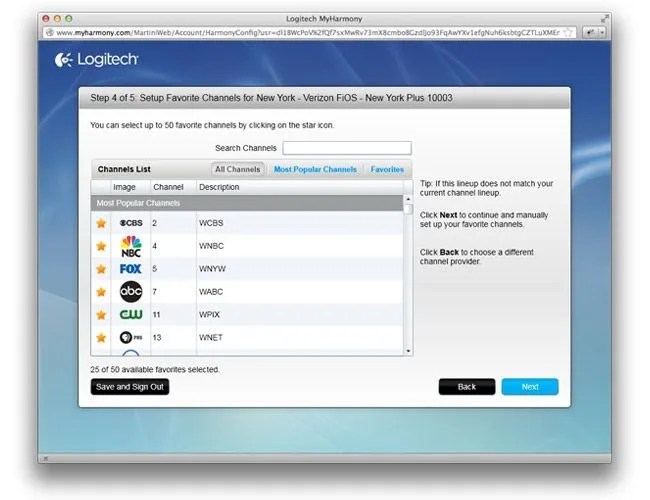Click the bookmark star in address bar
The image size is (650, 500).
[569, 32]
